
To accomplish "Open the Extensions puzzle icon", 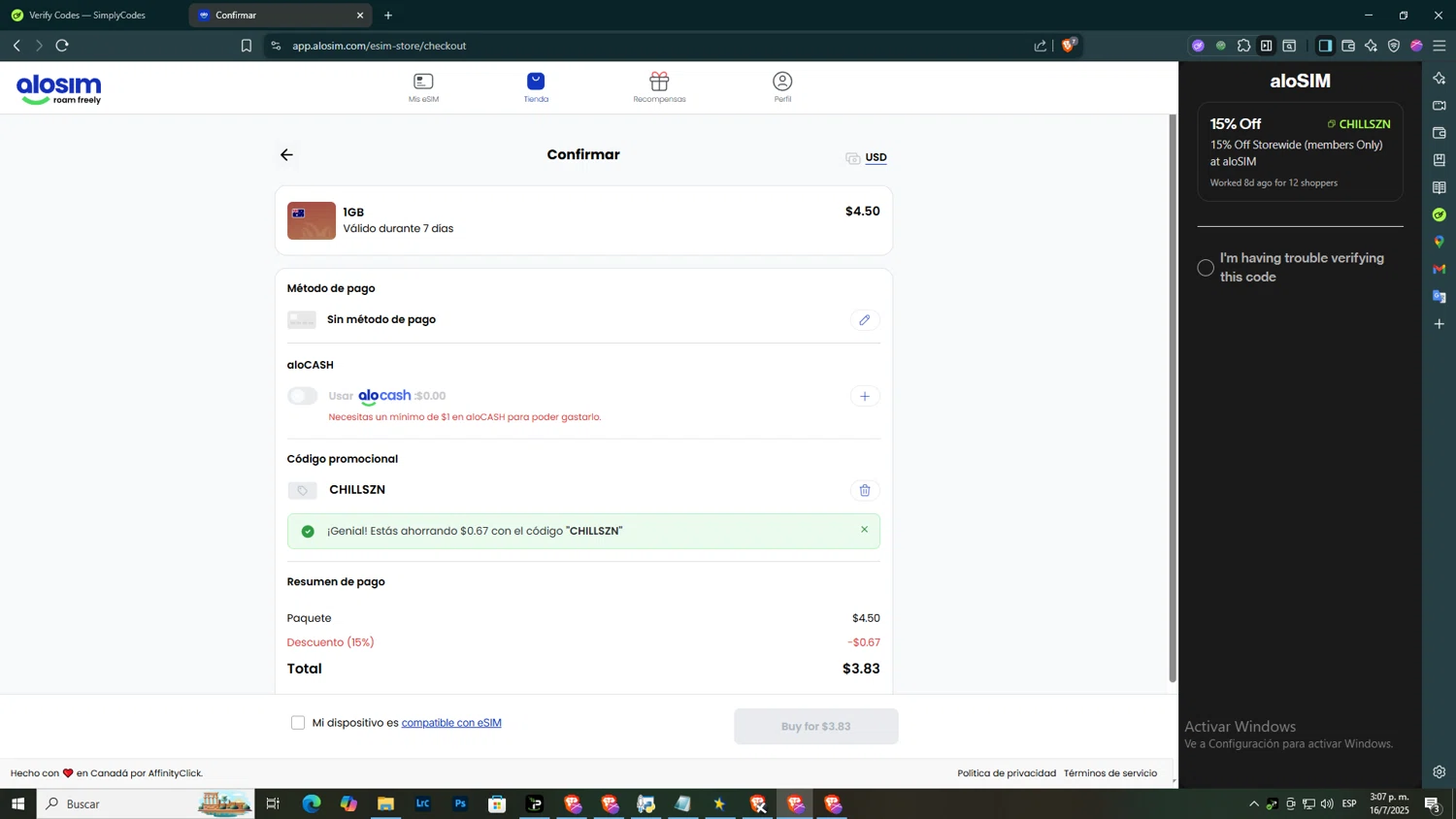I will [x=1243, y=46].
